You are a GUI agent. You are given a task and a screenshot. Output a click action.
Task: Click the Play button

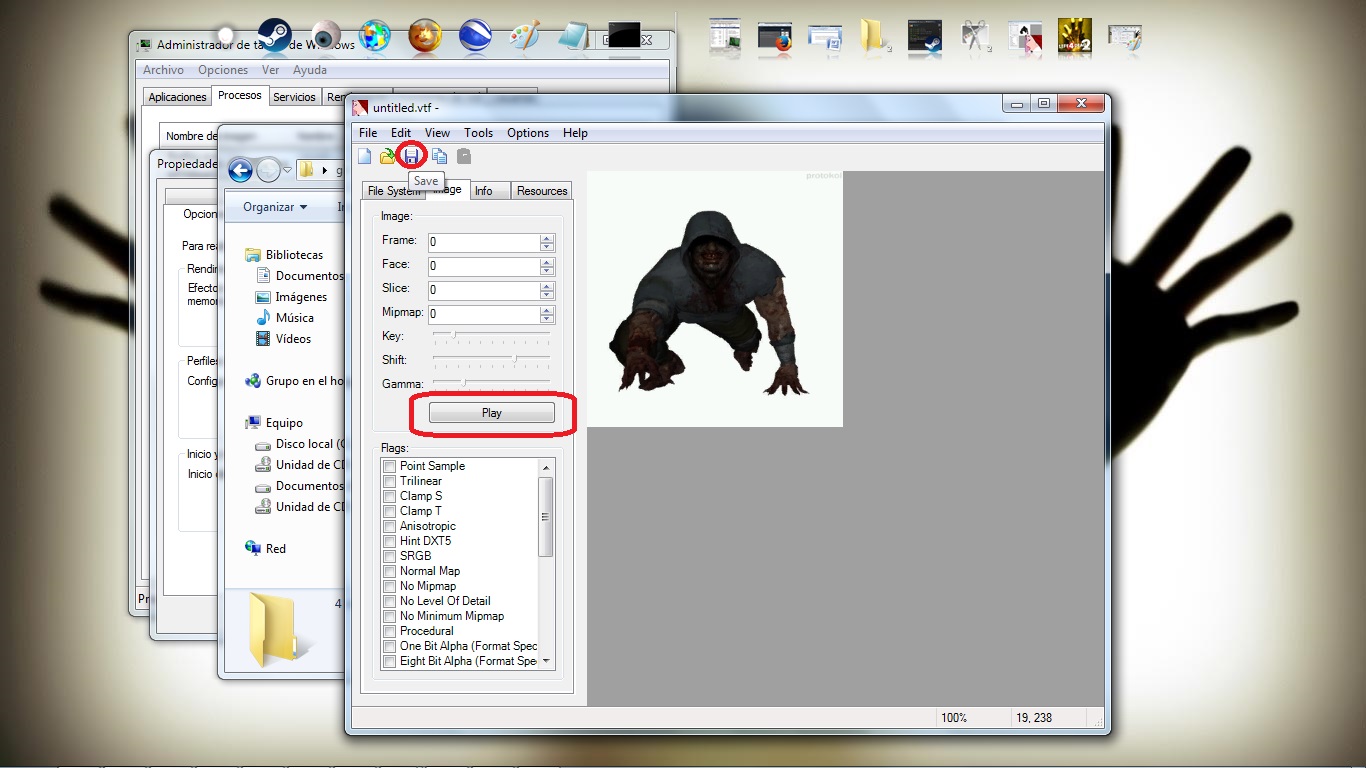point(491,413)
